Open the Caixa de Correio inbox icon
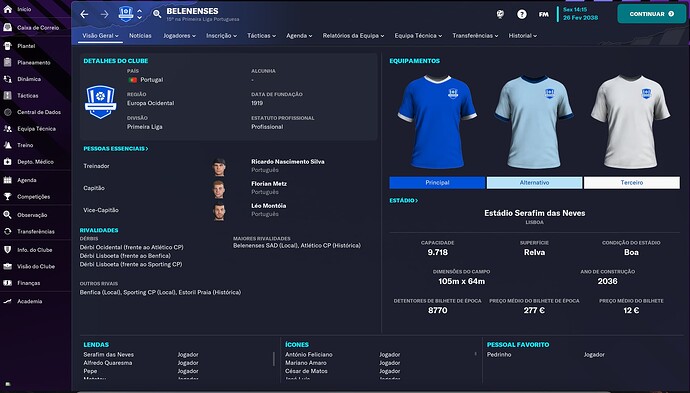This screenshot has width=690, height=393. pos(7,27)
